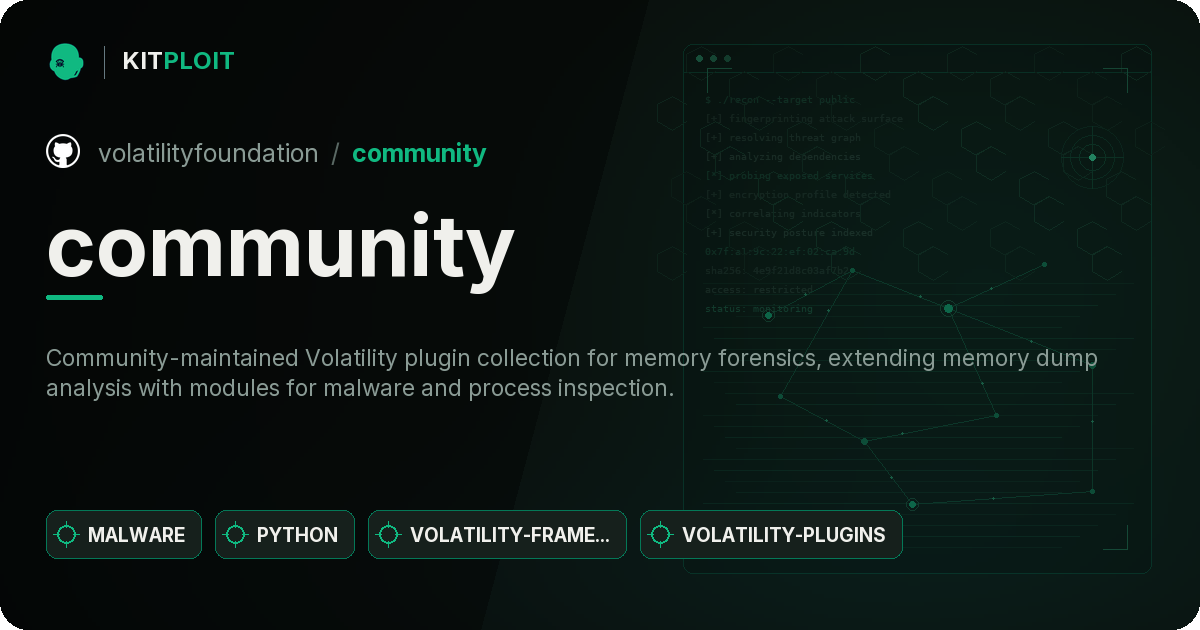Select the PYTHON tag
This screenshot has width=1200, height=630.
coord(285,535)
